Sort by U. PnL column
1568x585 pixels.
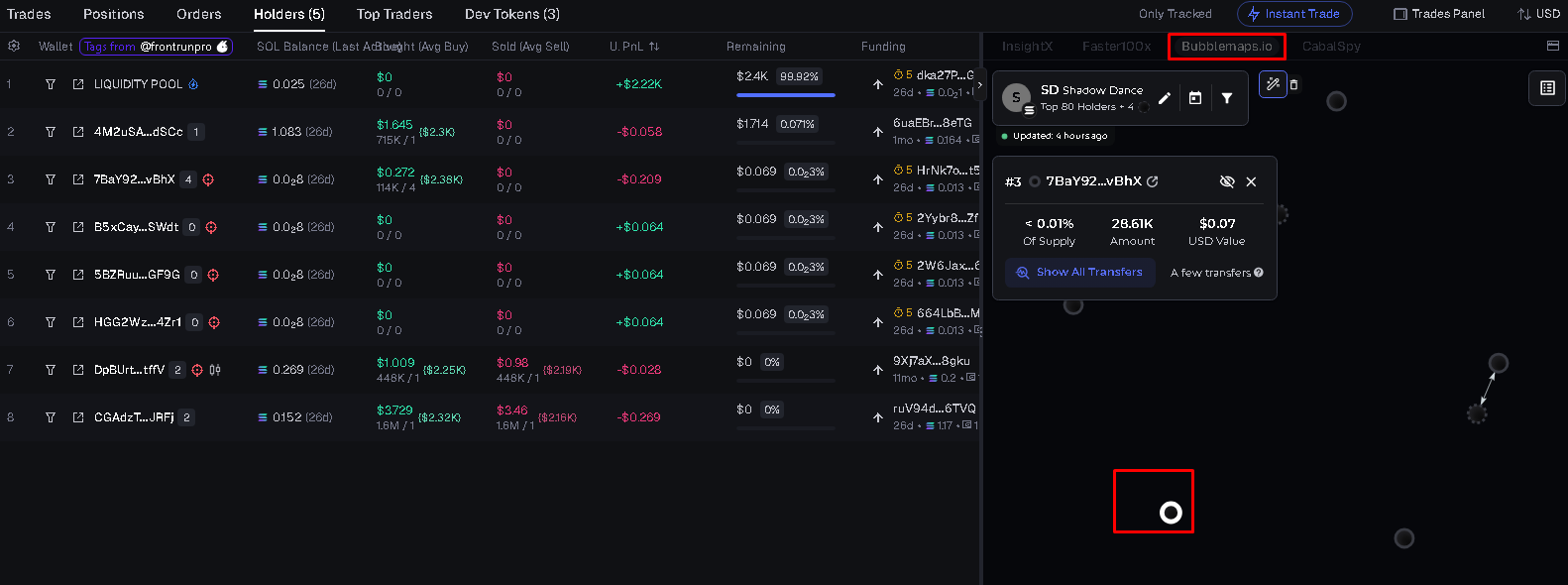pos(634,47)
